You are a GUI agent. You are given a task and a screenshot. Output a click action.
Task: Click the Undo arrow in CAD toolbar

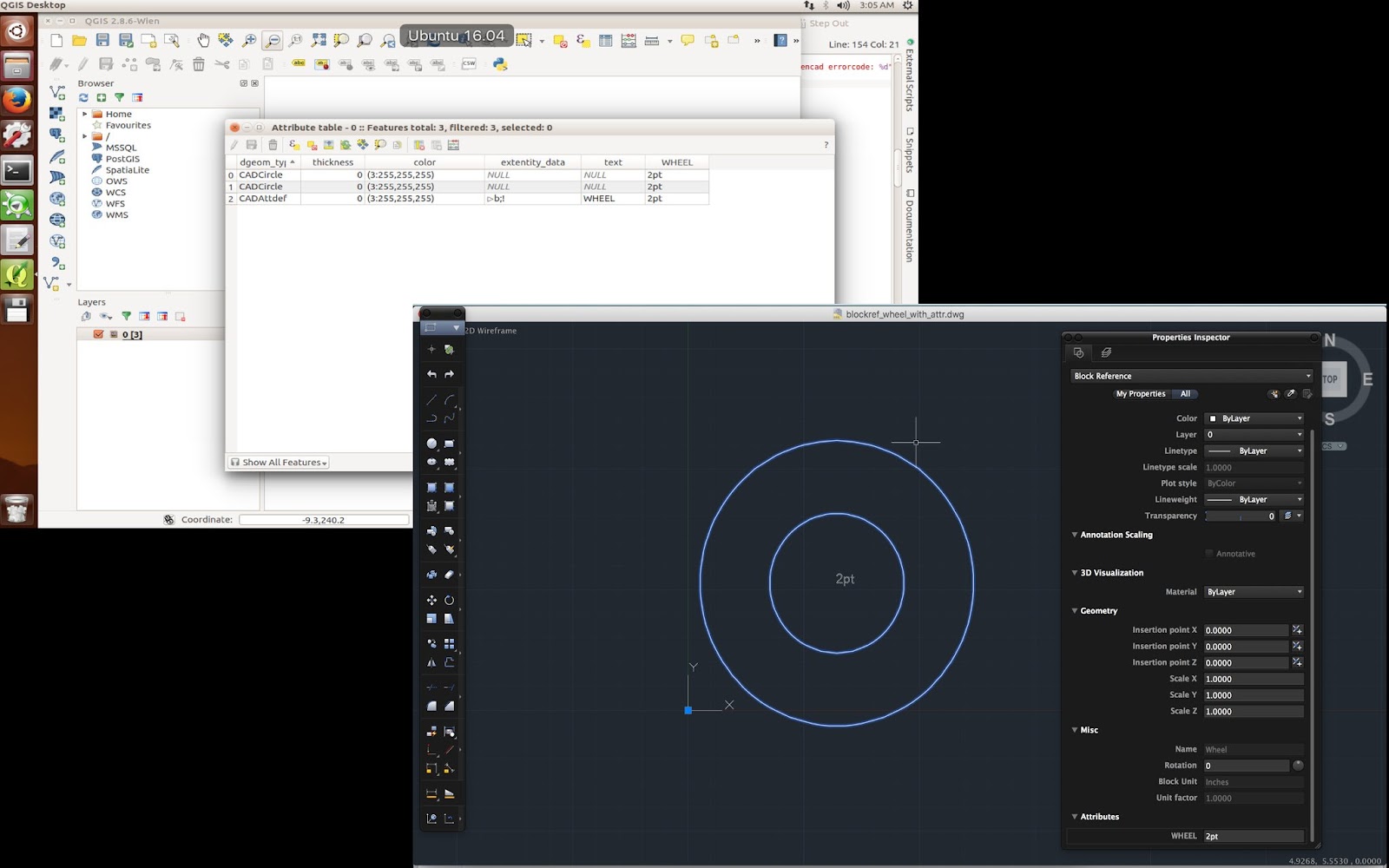click(x=431, y=374)
